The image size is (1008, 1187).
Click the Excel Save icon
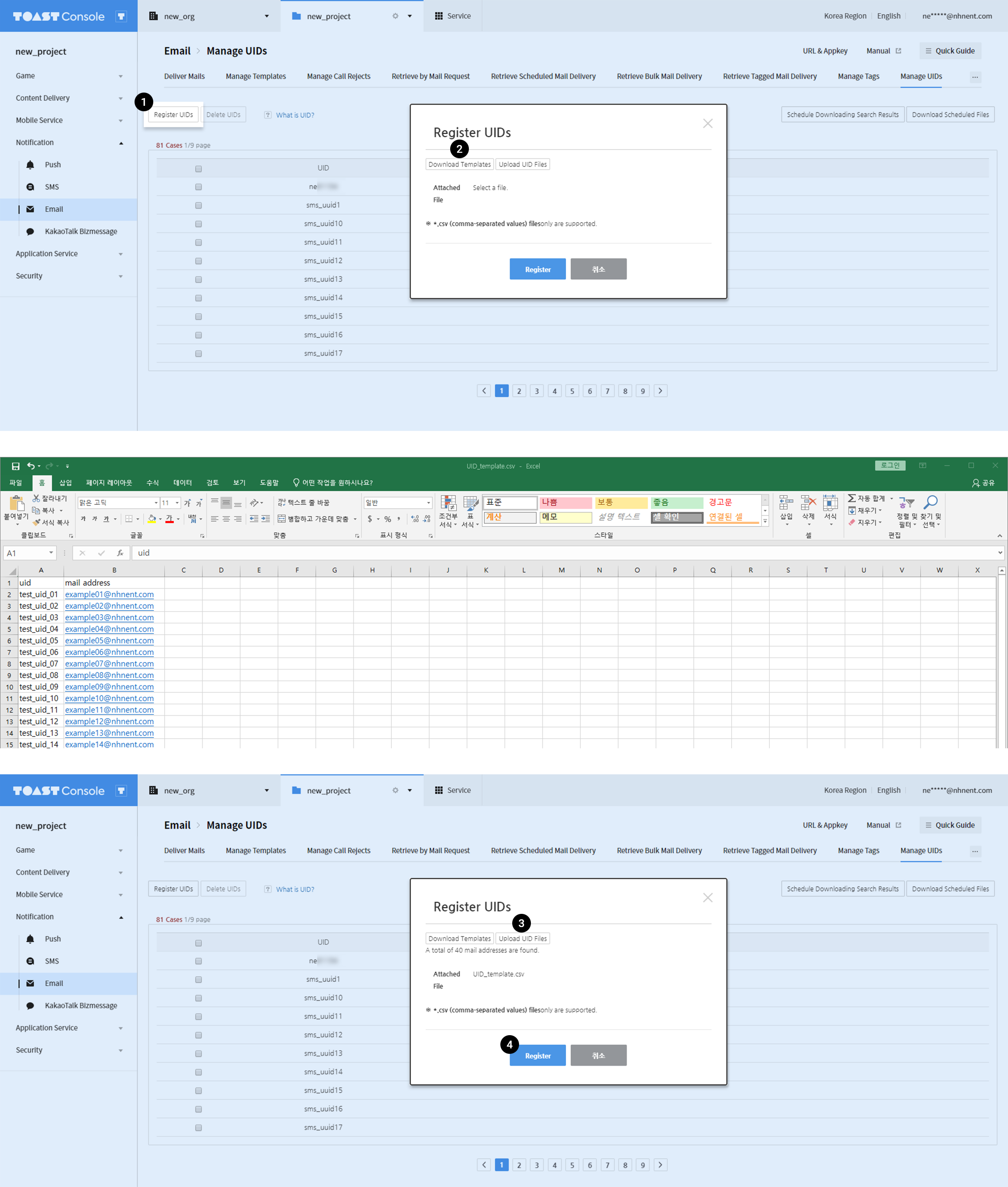(16, 466)
